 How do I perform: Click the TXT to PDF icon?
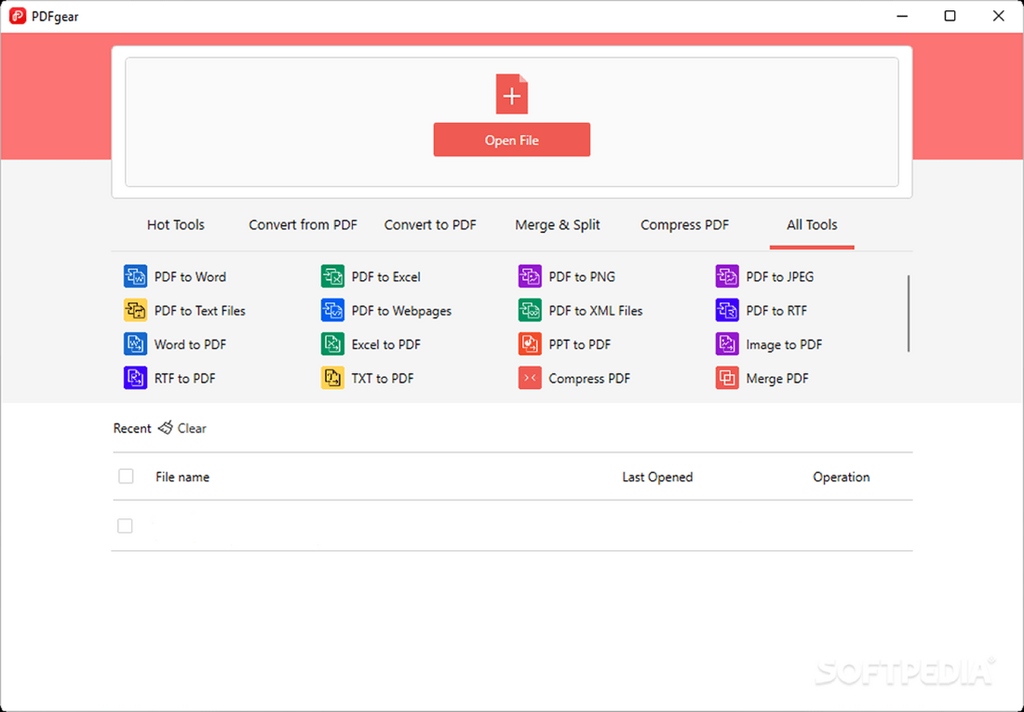(x=332, y=378)
